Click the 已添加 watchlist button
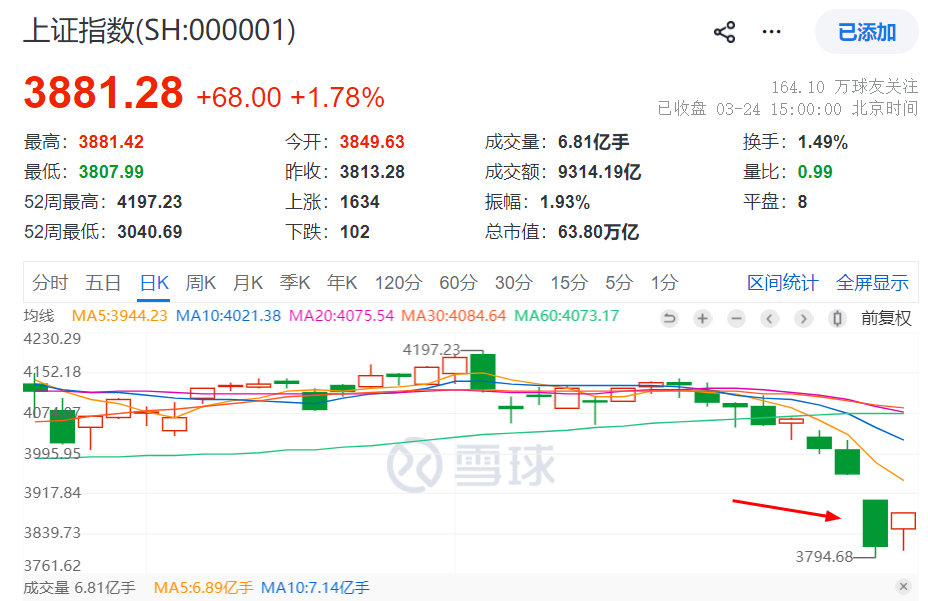This screenshot has width=928, height=601. click(867, 32)
